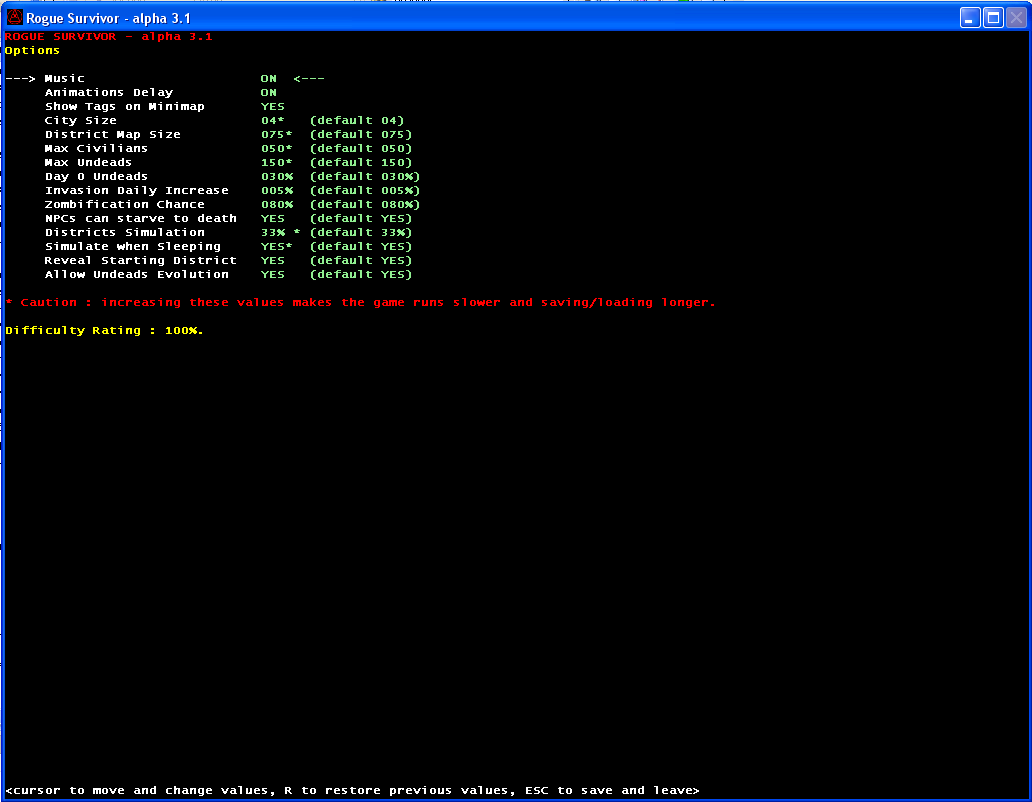Click the District Map Size value 075*
This screenshot has height=802, width=1032.
[x=276, y=134]
